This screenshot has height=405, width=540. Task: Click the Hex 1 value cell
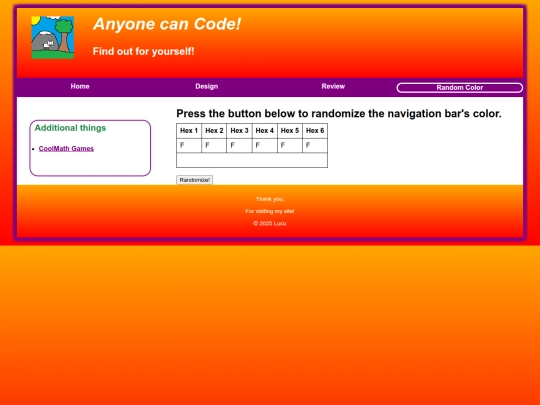click(189, 146)
